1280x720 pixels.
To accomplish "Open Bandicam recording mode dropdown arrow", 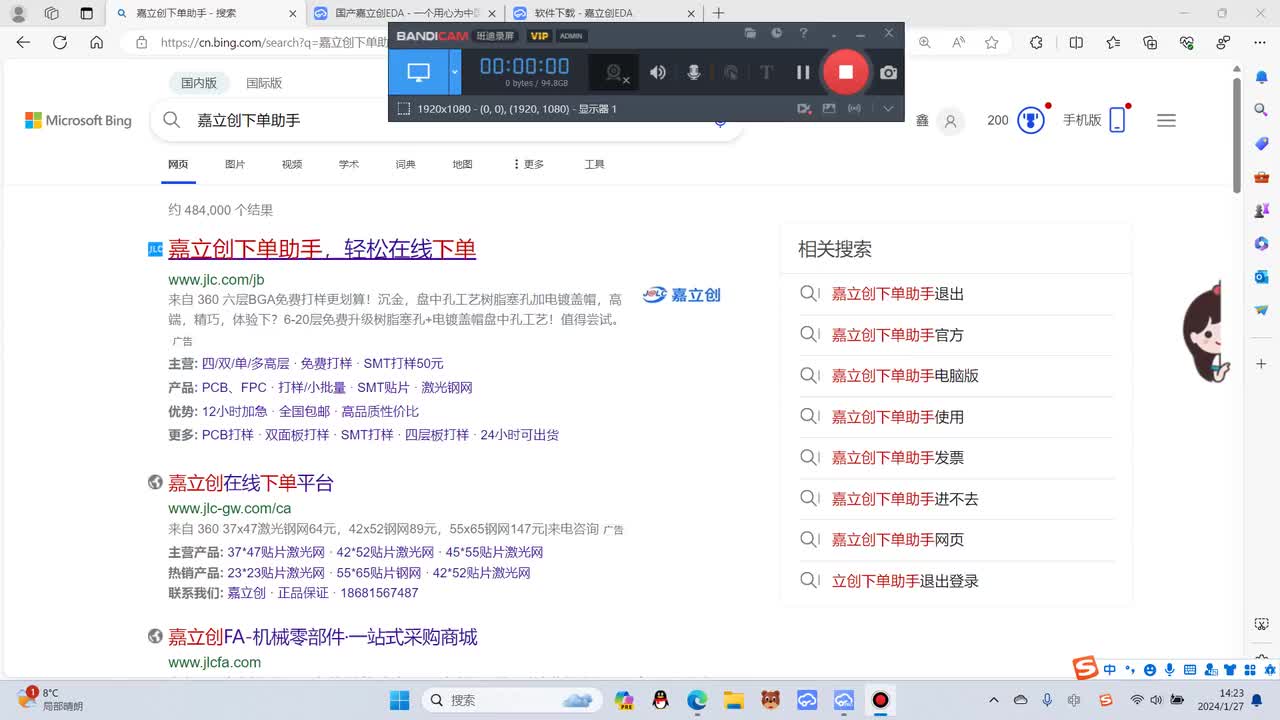I will click(x=455, y=72).
